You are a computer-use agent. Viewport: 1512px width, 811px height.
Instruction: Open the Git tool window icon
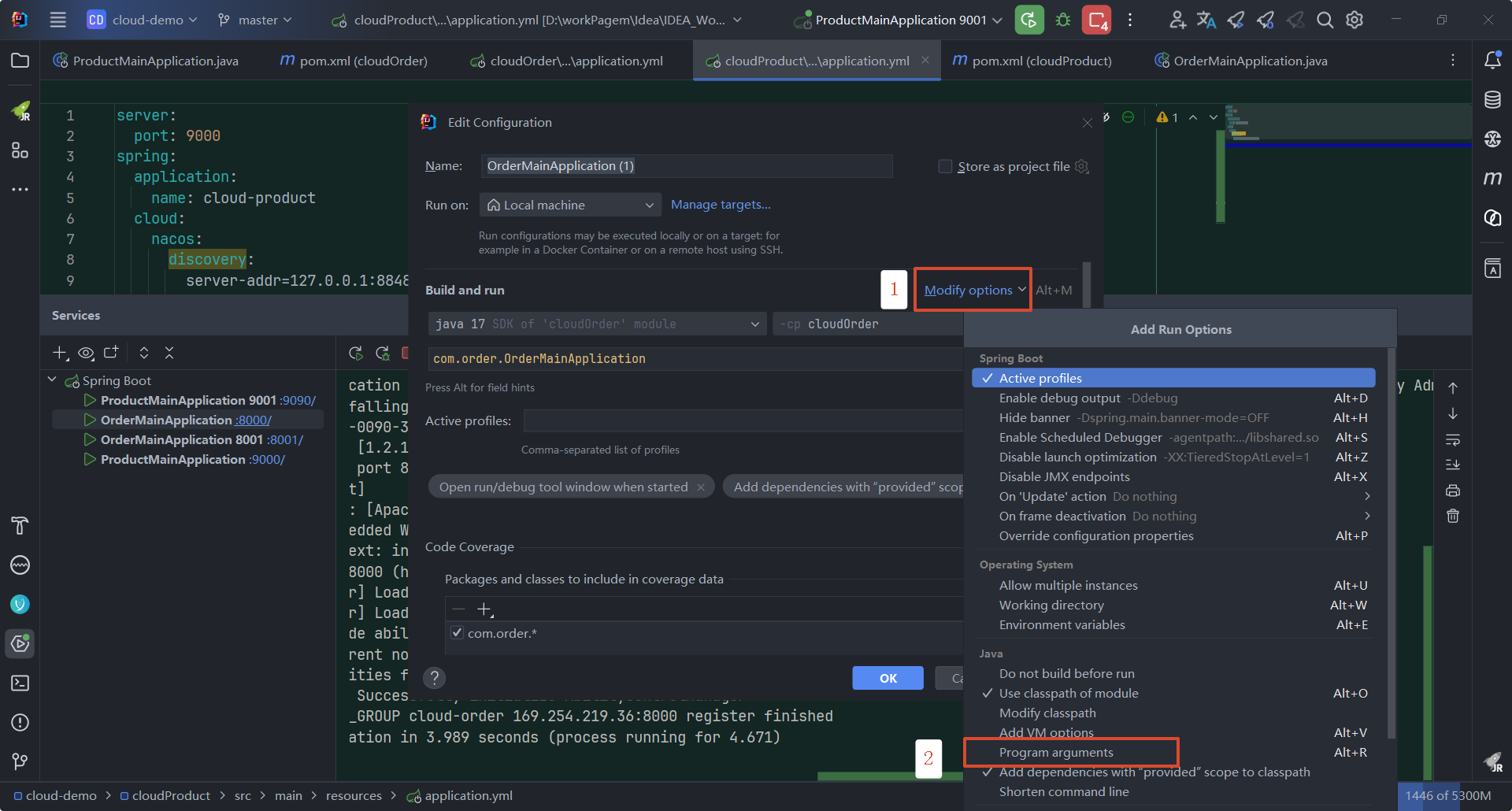(x=20, y=761)
